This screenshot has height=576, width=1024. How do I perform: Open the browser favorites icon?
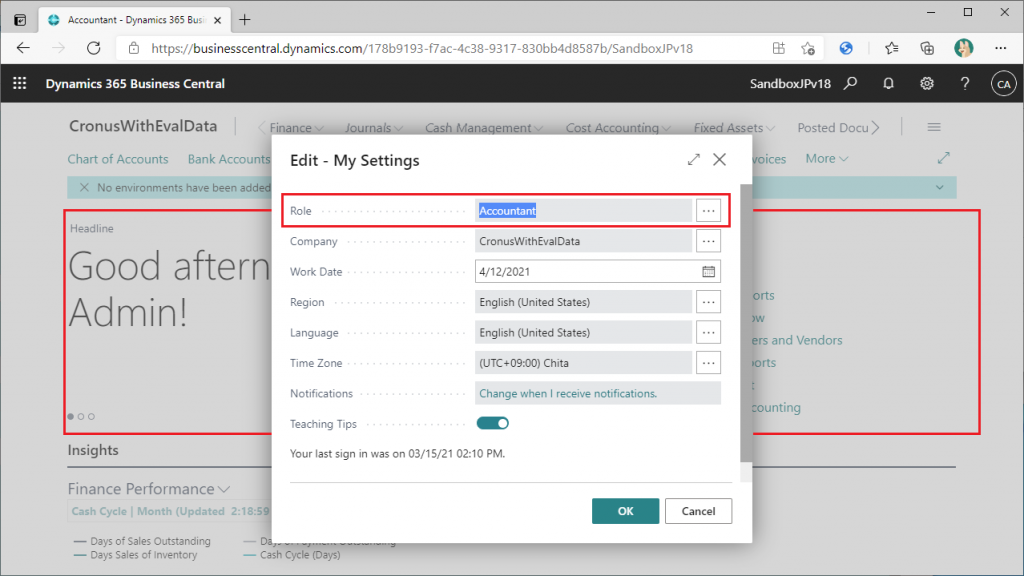[x=891, y=48]
